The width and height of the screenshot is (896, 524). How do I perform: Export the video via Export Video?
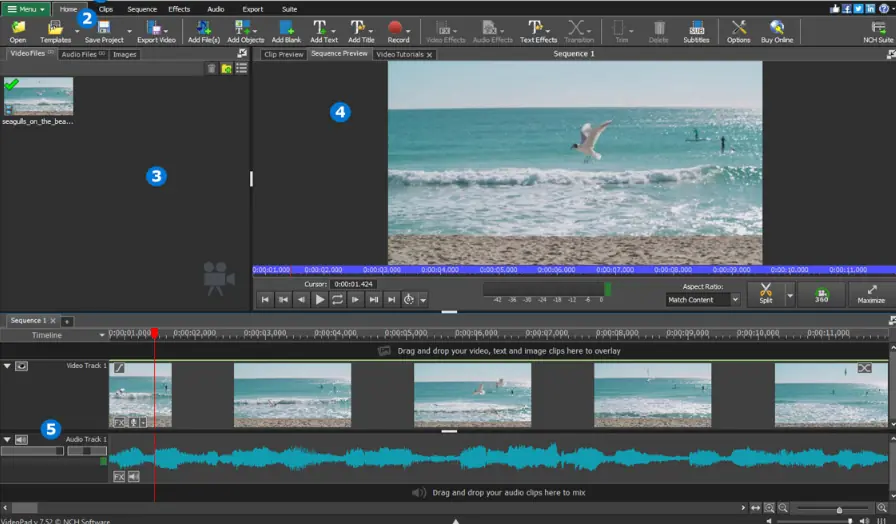[156, 31]
